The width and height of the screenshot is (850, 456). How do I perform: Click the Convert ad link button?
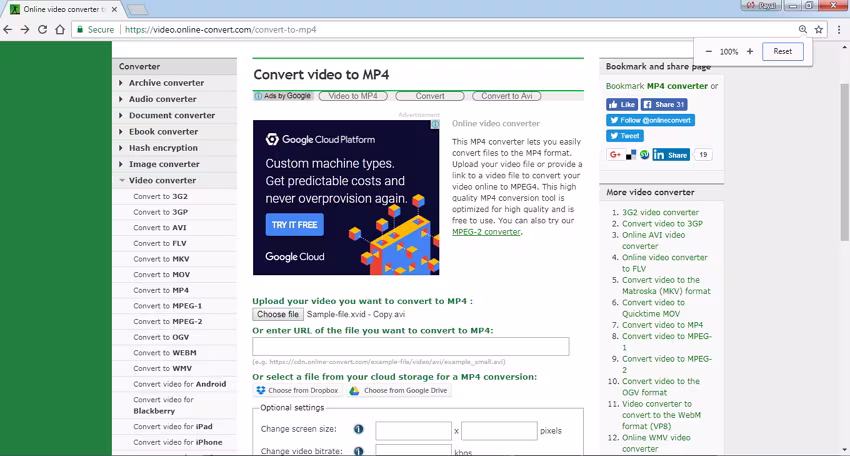430,96
